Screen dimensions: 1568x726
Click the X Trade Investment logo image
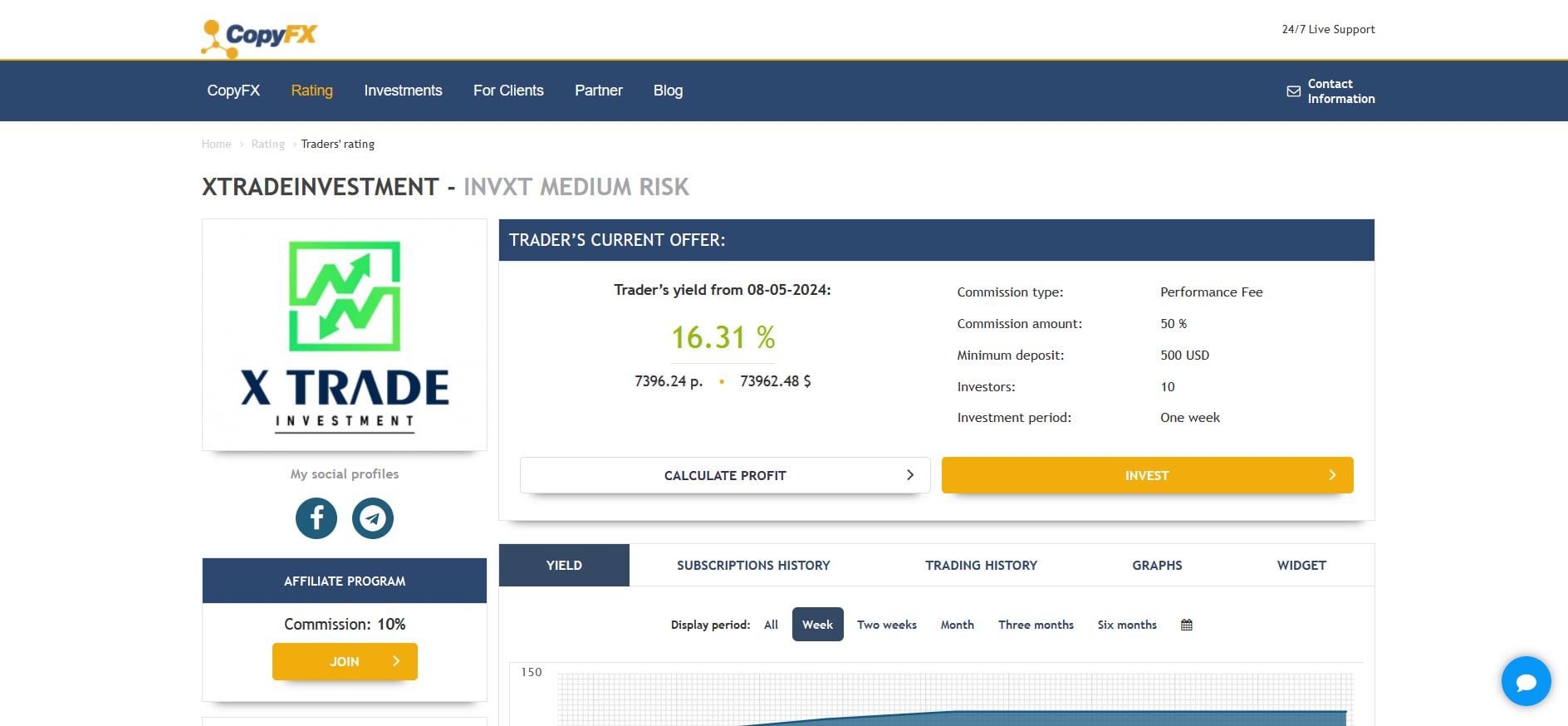pyautogui.click(x=345, y=335)
